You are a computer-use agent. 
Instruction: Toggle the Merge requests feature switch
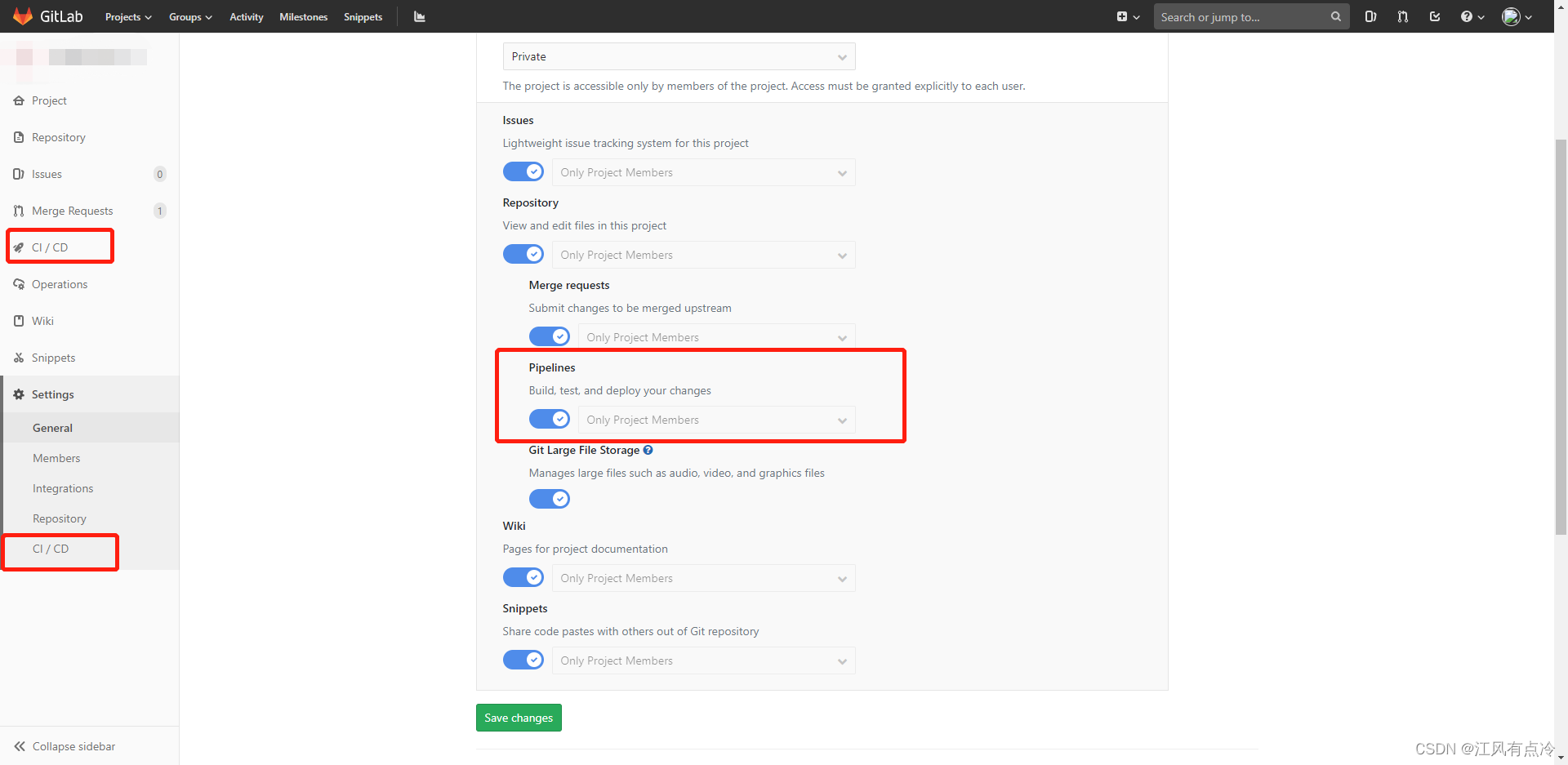tap(550, 336)
